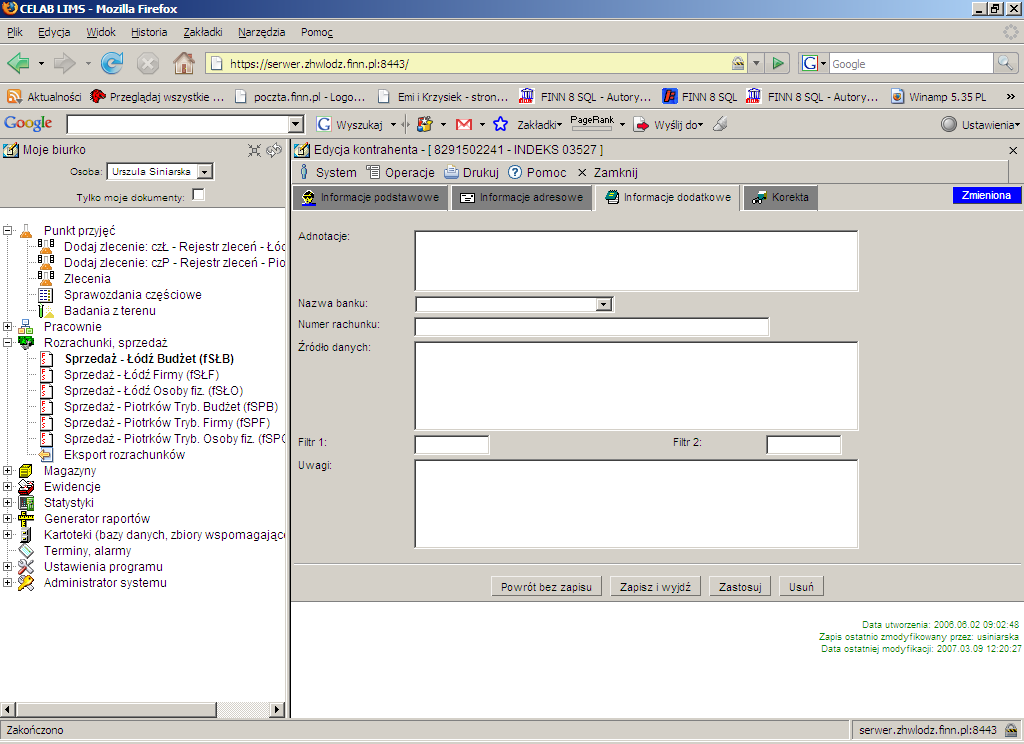Open the Winamp 5.35 PL bookmark
The image size is (1024, 744).
tap(939, 97)
